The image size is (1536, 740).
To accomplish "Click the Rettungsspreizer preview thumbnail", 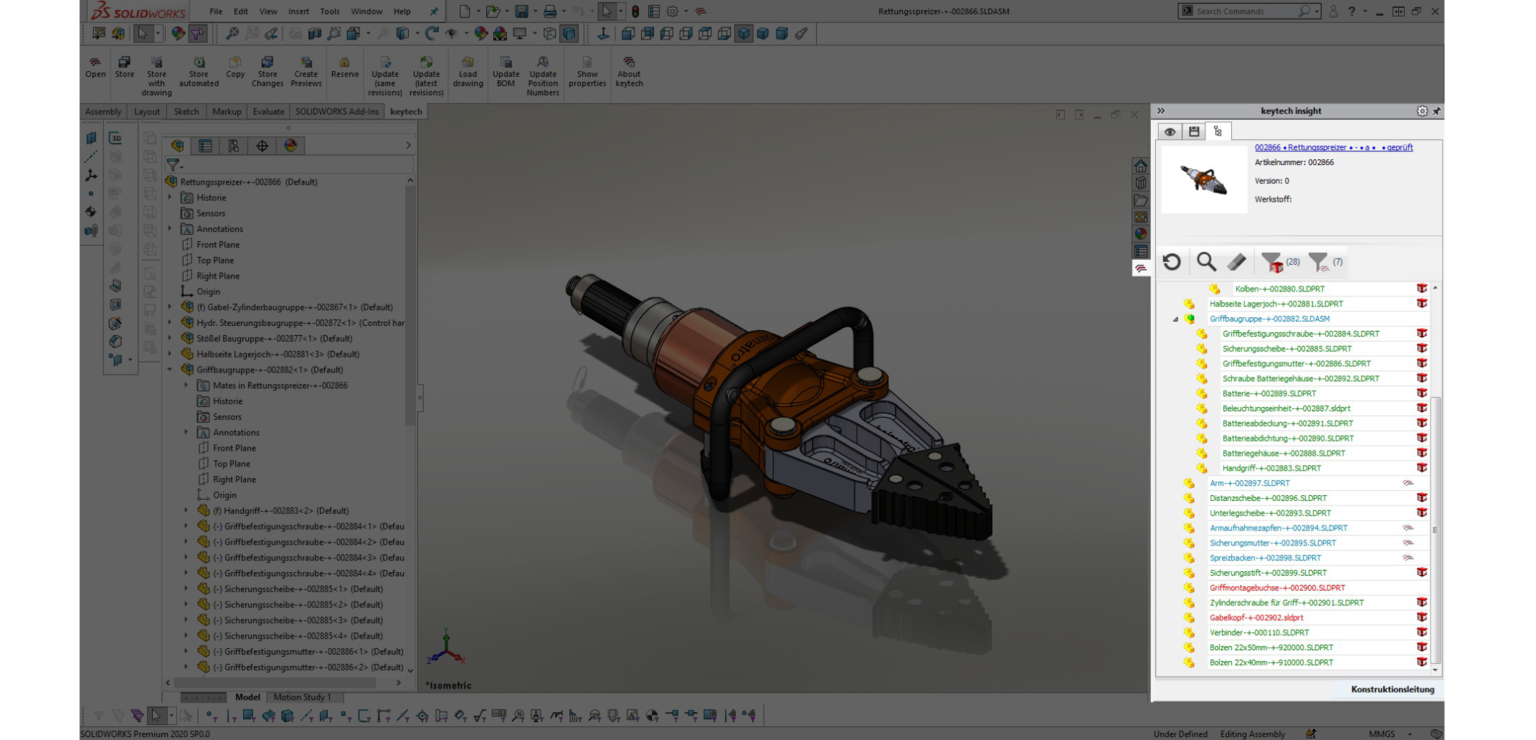I will pos(1204,180).
